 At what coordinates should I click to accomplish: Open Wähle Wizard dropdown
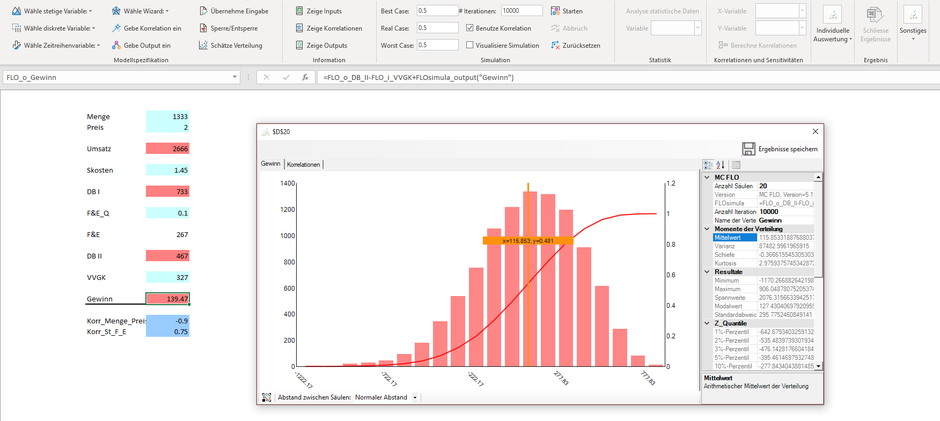141,11
